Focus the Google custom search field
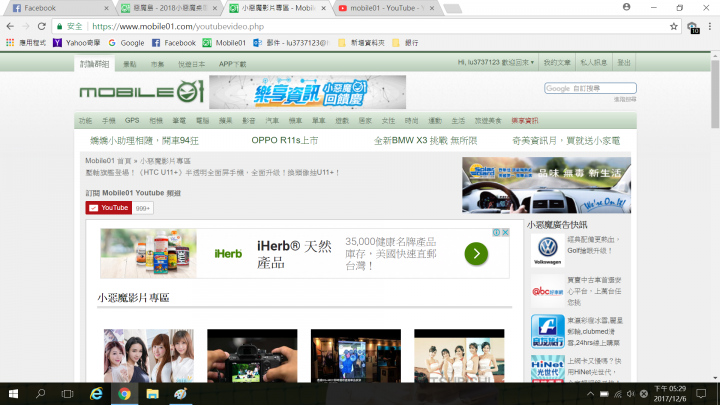This screenshot has height=405, width=720. (590, 88)
